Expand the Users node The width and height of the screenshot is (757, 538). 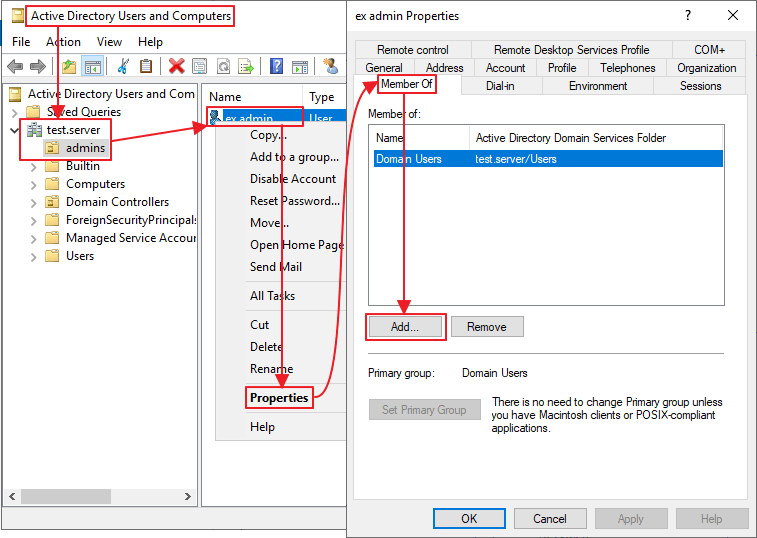(x=33, y=257)
